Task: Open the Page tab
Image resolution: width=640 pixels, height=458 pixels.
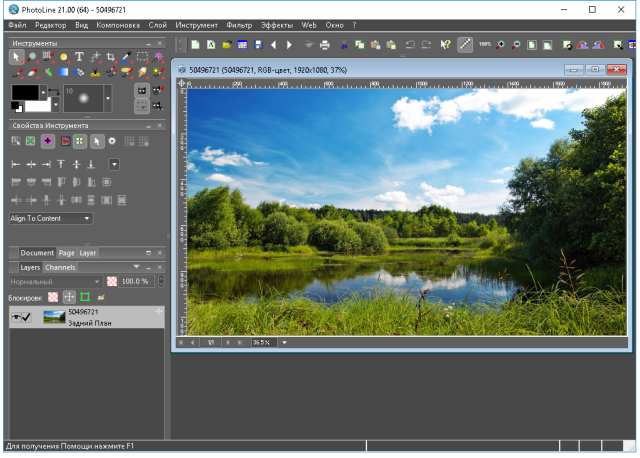Action: click(66, 253)
